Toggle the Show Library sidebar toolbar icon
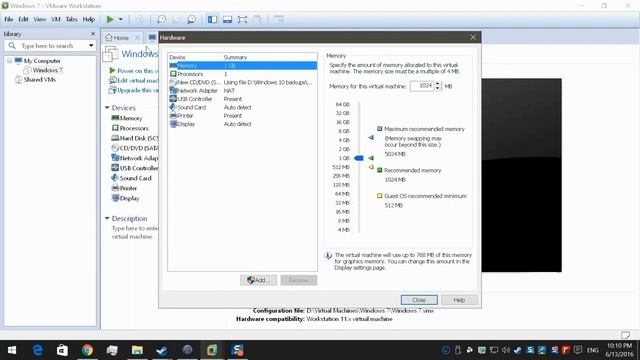Viewport: 640px width, 360px height. point(212,19)
